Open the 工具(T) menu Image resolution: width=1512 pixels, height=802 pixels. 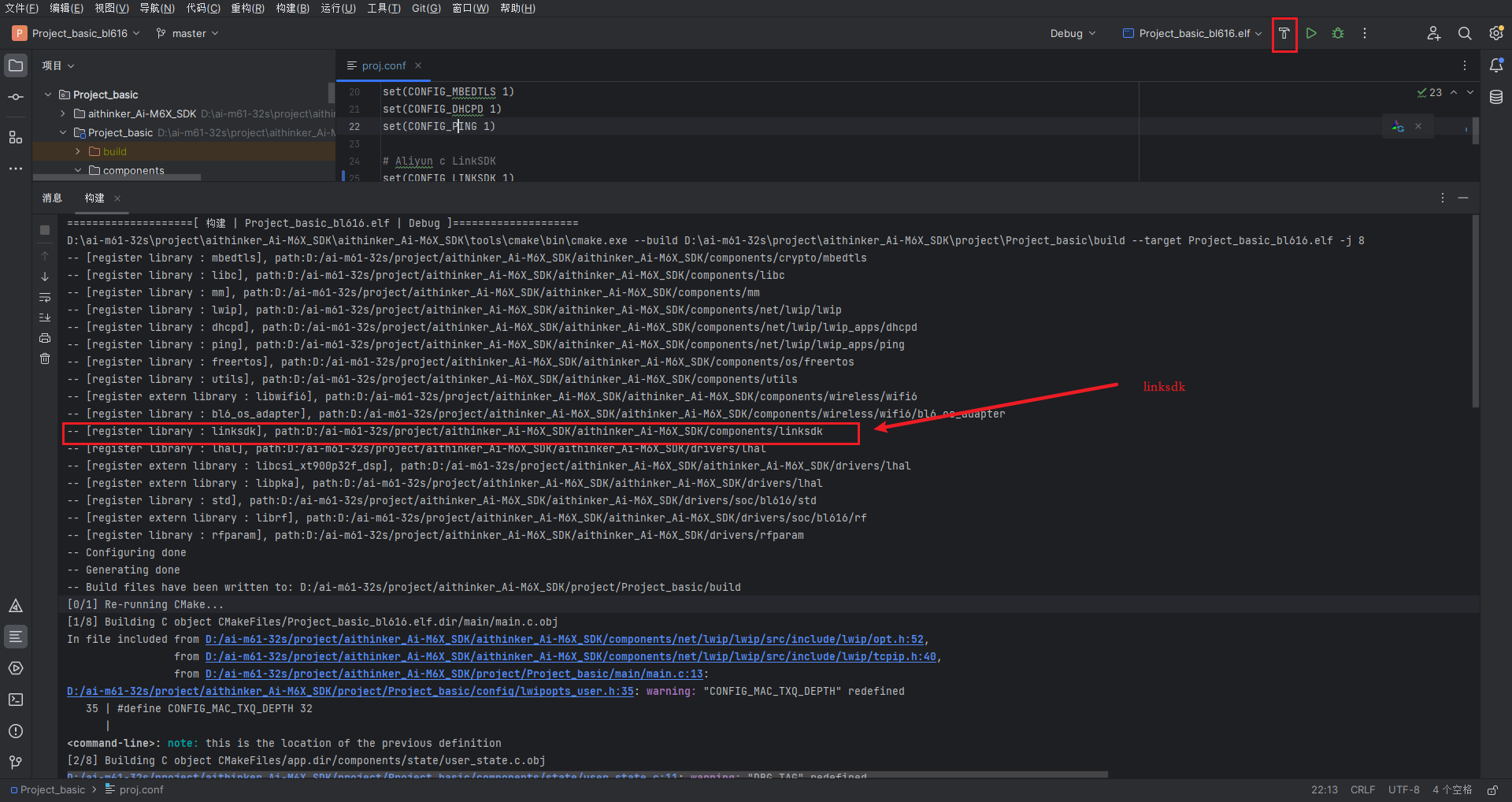(x=384, y=8)
